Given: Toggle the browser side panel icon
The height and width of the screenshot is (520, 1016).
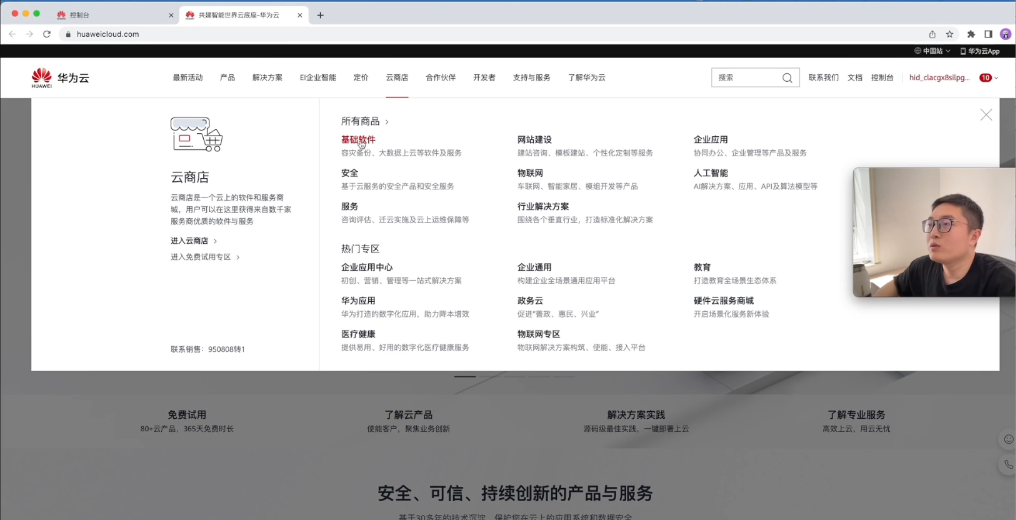Looking at the screenshot, I should [988, 34].
